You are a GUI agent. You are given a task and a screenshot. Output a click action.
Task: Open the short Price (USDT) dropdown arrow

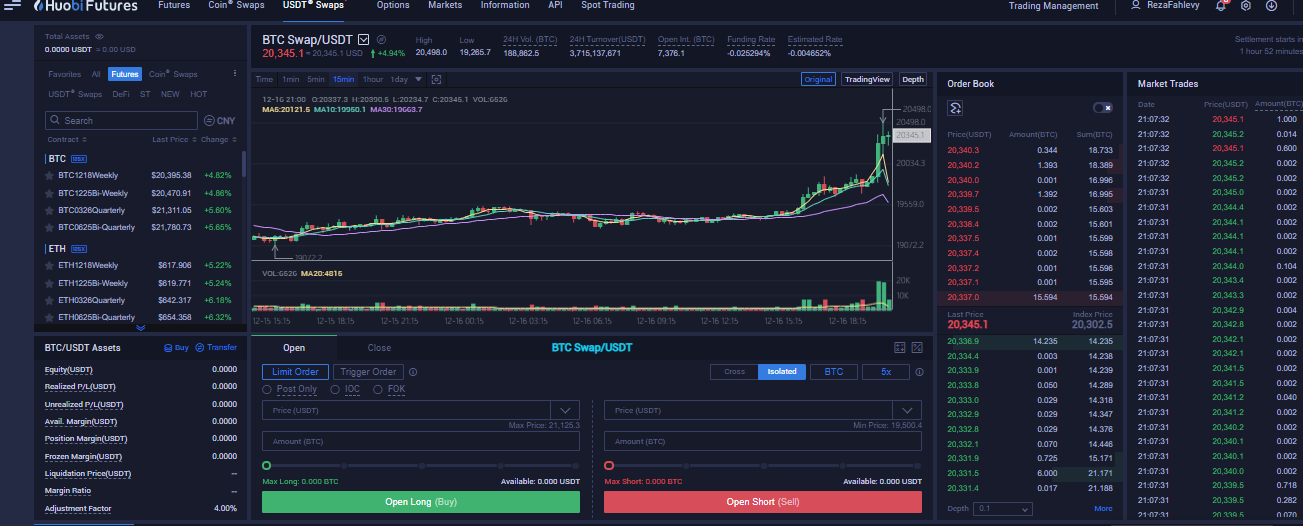pos(908,410)
